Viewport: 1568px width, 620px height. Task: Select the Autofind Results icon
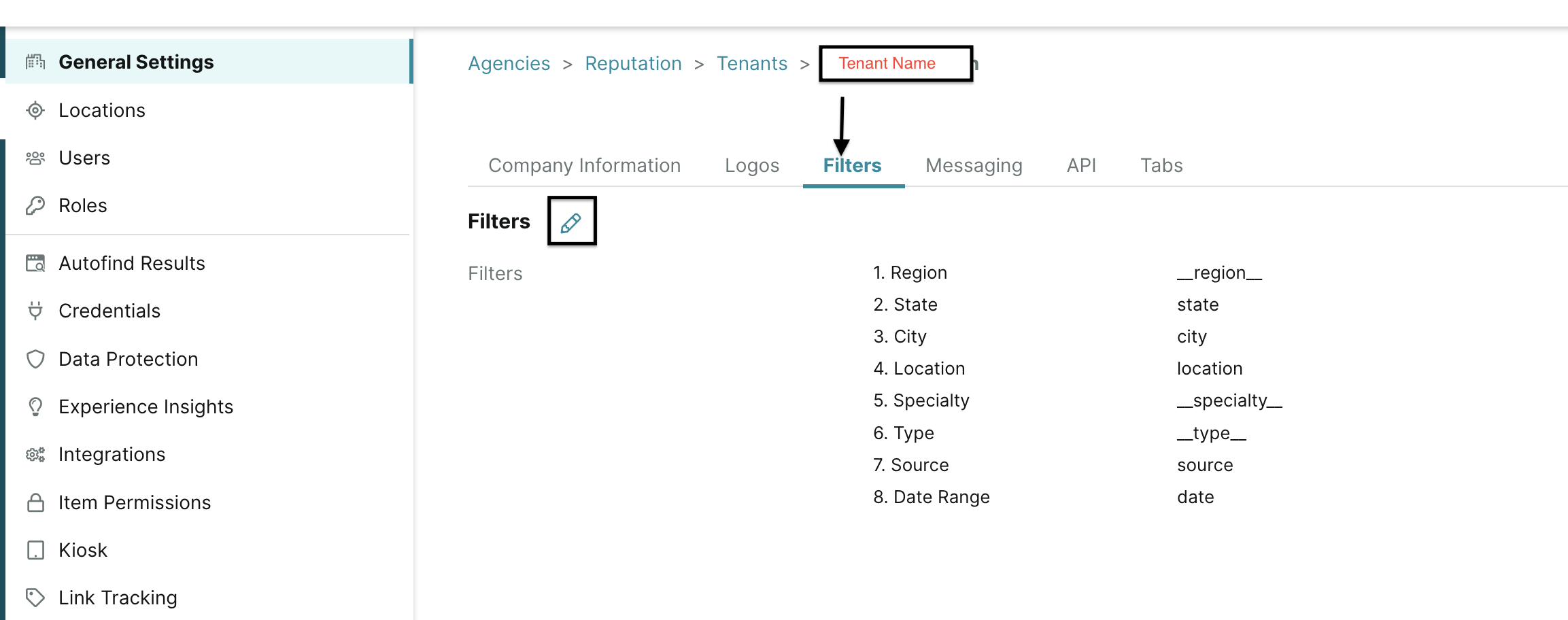[x=34, y=263]
